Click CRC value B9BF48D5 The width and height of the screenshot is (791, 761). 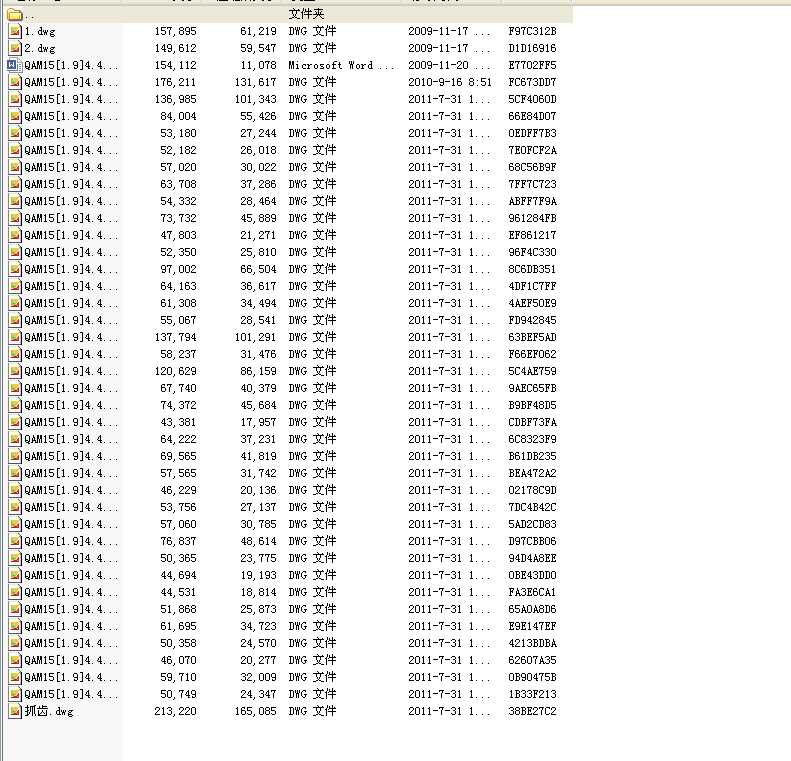[x=532, y=405]
